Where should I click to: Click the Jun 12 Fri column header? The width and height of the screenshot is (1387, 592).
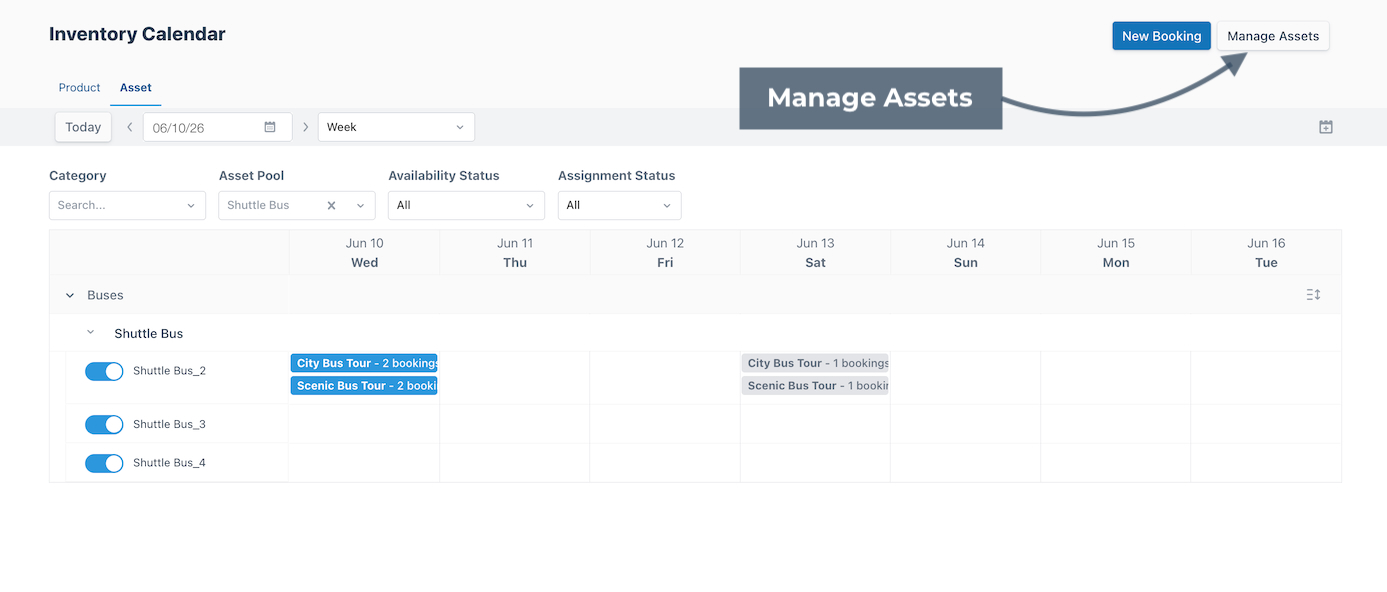[665, 253]
